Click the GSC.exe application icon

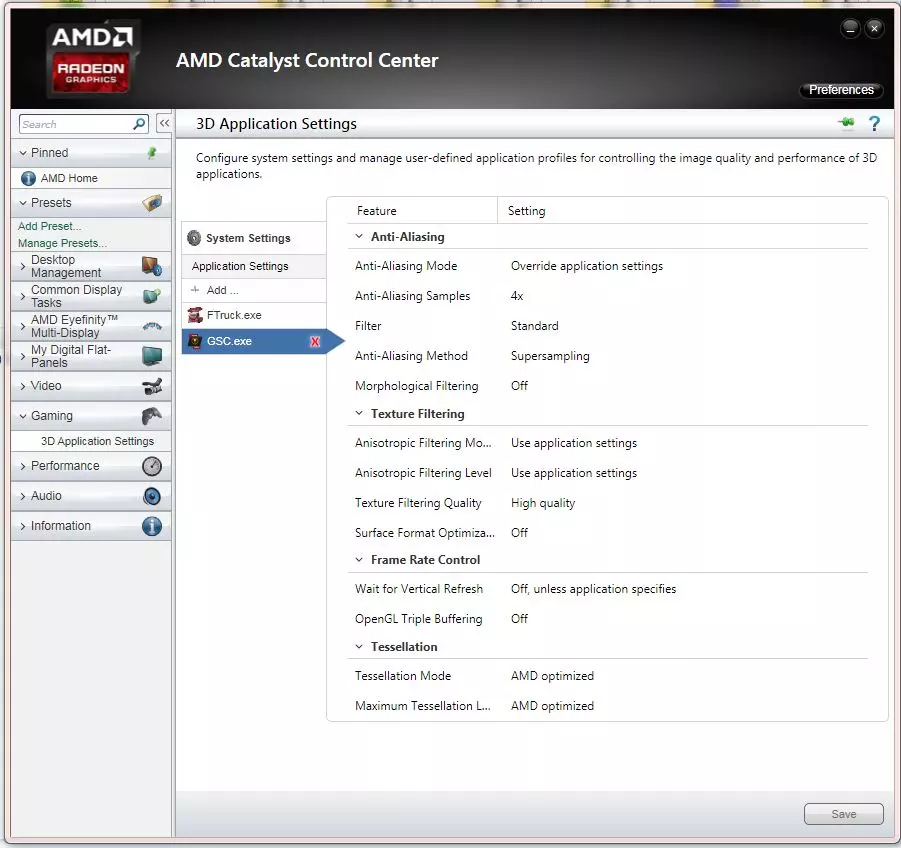[x=195, y=341]
